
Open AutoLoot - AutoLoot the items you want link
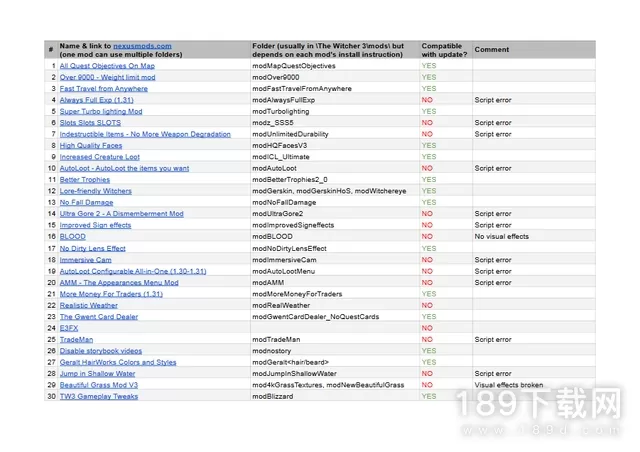click(124, 168)
